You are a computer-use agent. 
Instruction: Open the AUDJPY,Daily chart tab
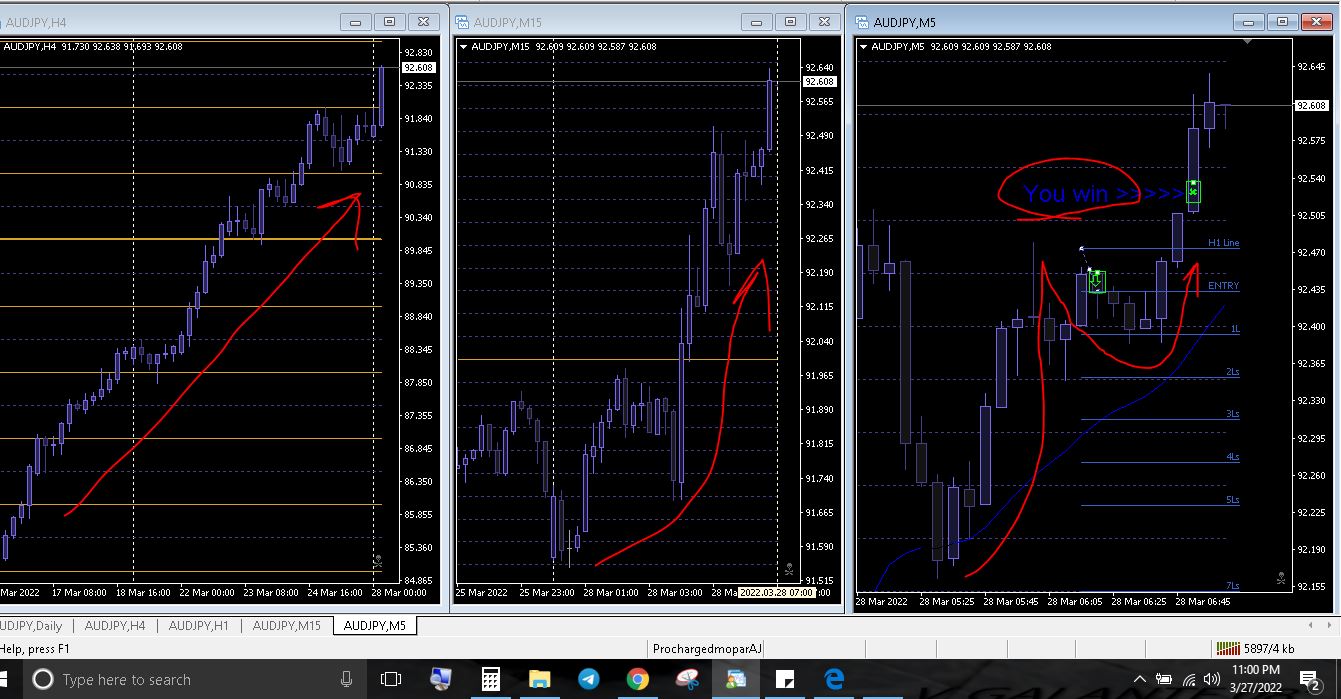[x=31, y=626]
